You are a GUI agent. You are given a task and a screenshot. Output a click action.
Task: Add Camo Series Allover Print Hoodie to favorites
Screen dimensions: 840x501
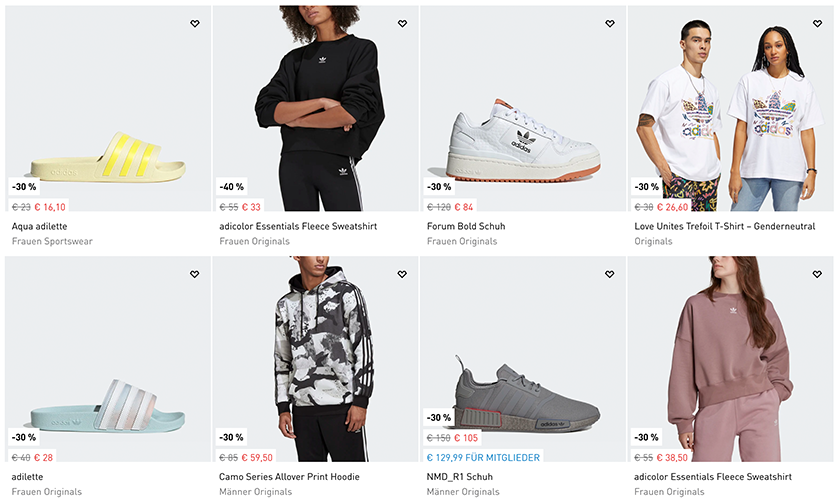pos(402,274)
